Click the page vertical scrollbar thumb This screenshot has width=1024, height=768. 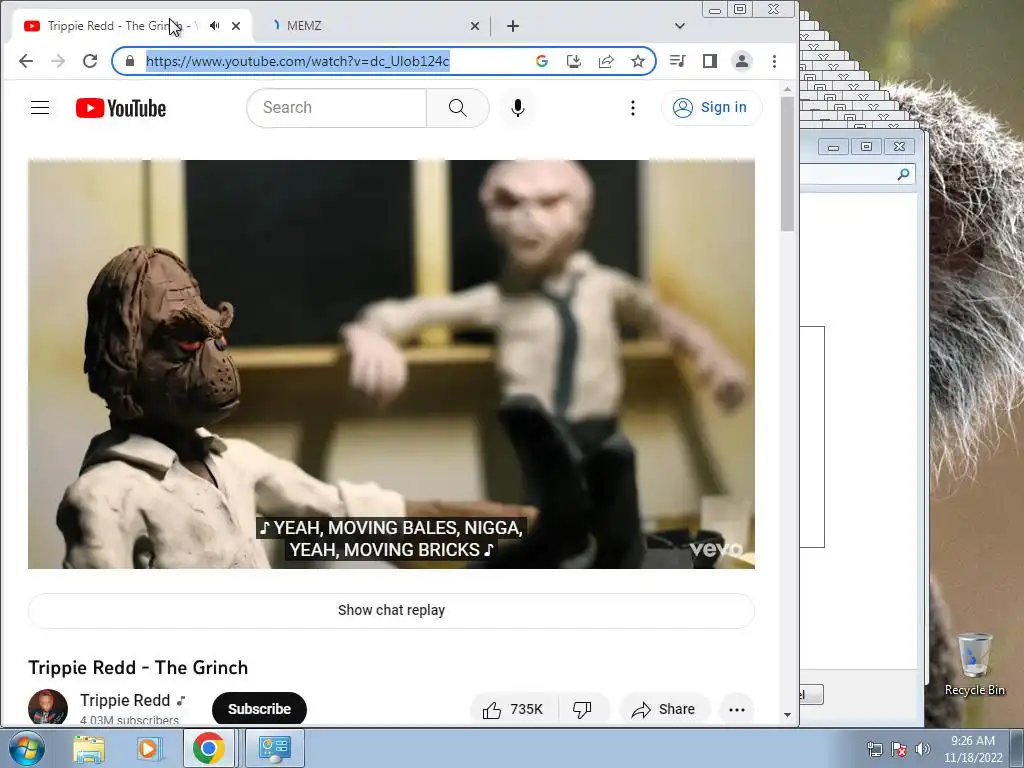pyautogui.click(x=787, y=163)
